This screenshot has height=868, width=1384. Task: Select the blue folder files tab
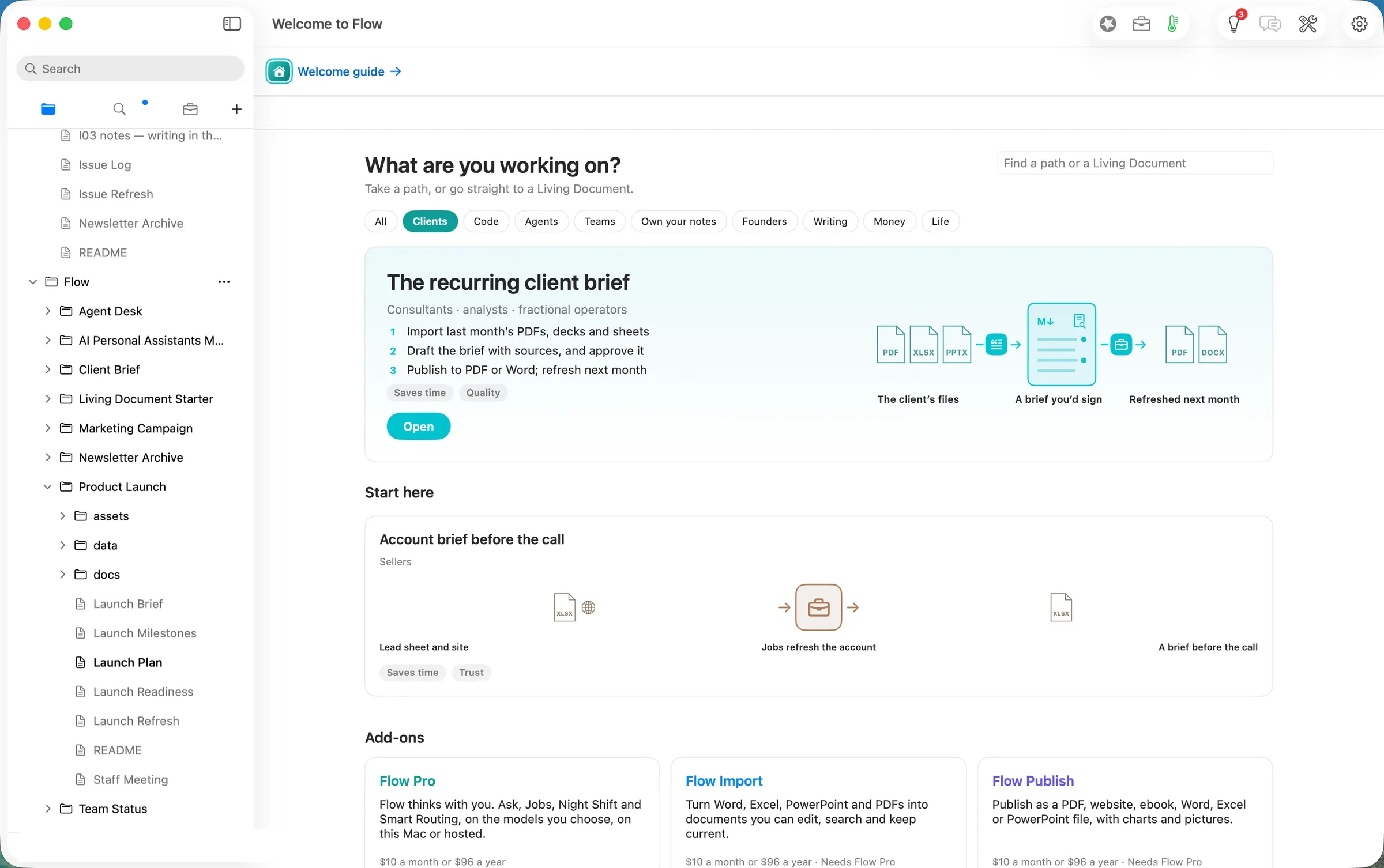coord(48,109)
